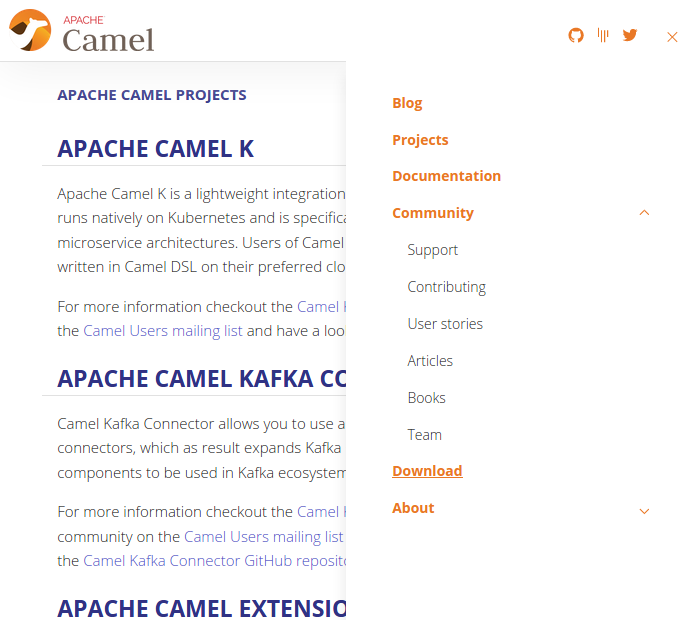Click the Apache Camel K heading
693x620 pixels.
tap(156, 149)
